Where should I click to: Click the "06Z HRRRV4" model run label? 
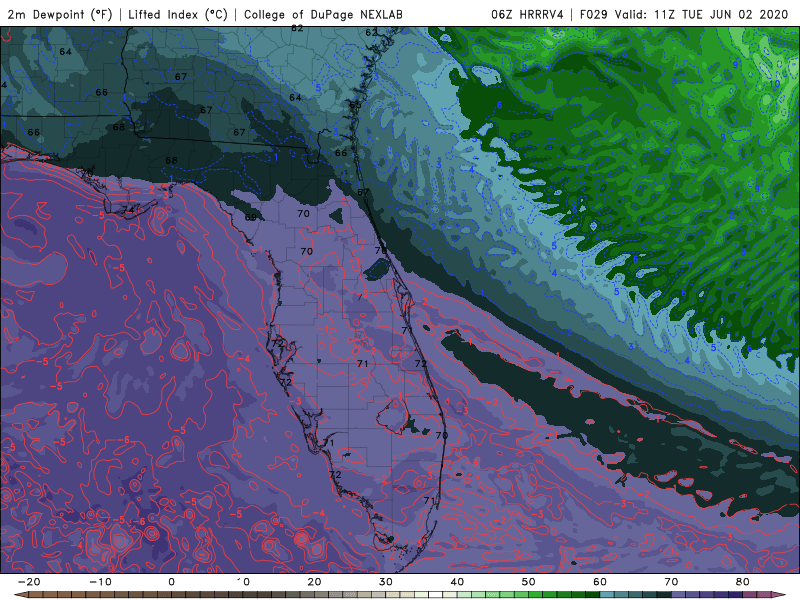point(528,14)
